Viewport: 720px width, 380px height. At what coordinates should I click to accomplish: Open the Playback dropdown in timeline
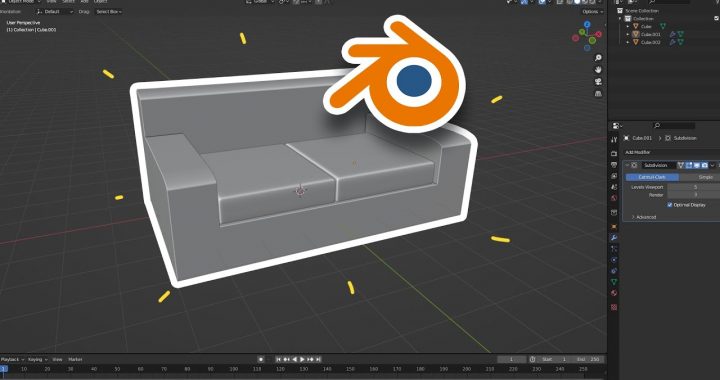click(12, 359)
